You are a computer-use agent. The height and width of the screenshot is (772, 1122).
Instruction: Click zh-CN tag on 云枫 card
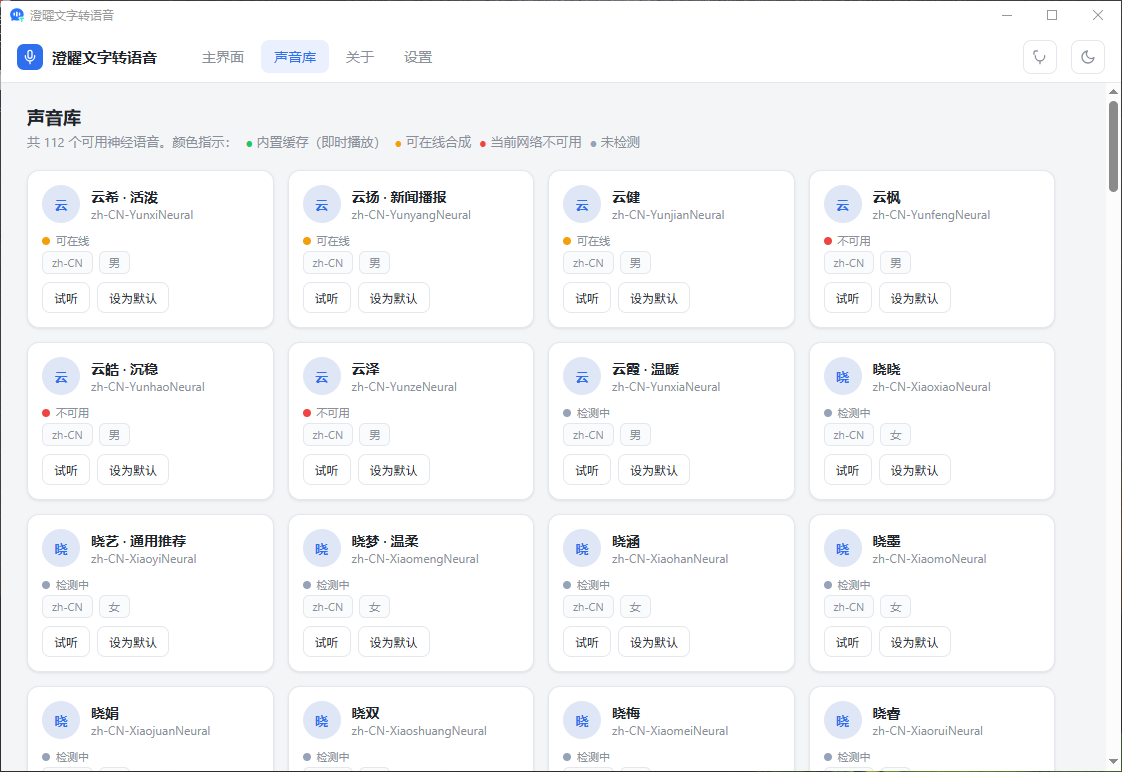pyautogui.click(x=849, y=263)
